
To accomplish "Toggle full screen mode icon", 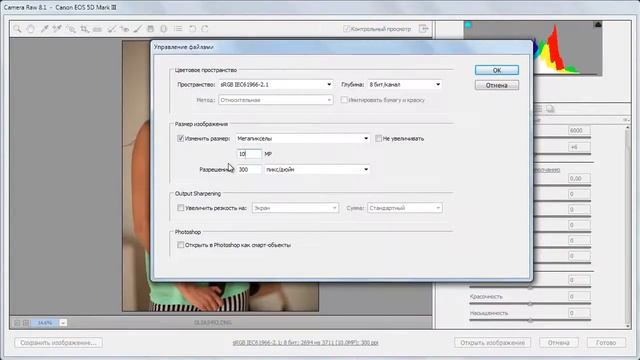I will click(424, 29).
